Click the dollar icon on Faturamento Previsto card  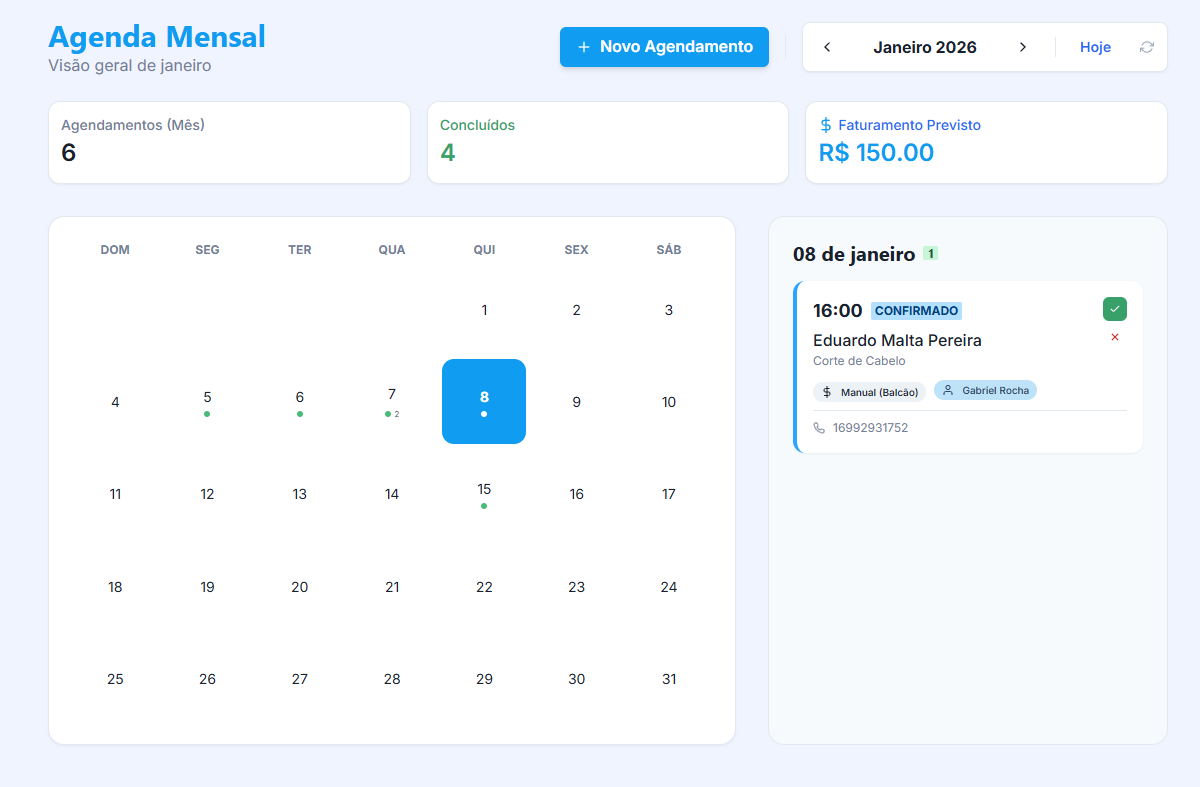[824, 125]
